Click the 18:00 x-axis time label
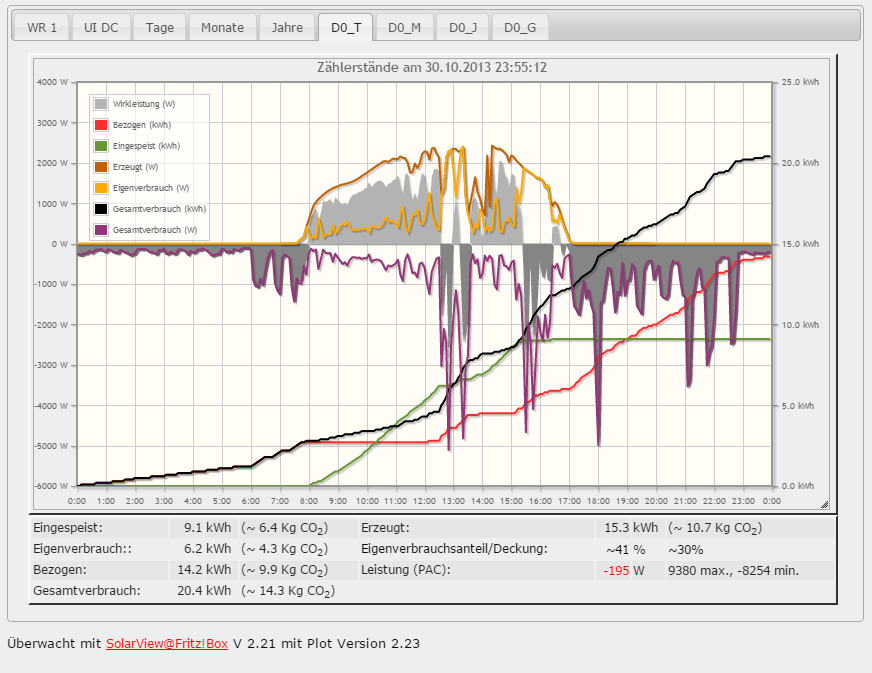 click(598, 501)
